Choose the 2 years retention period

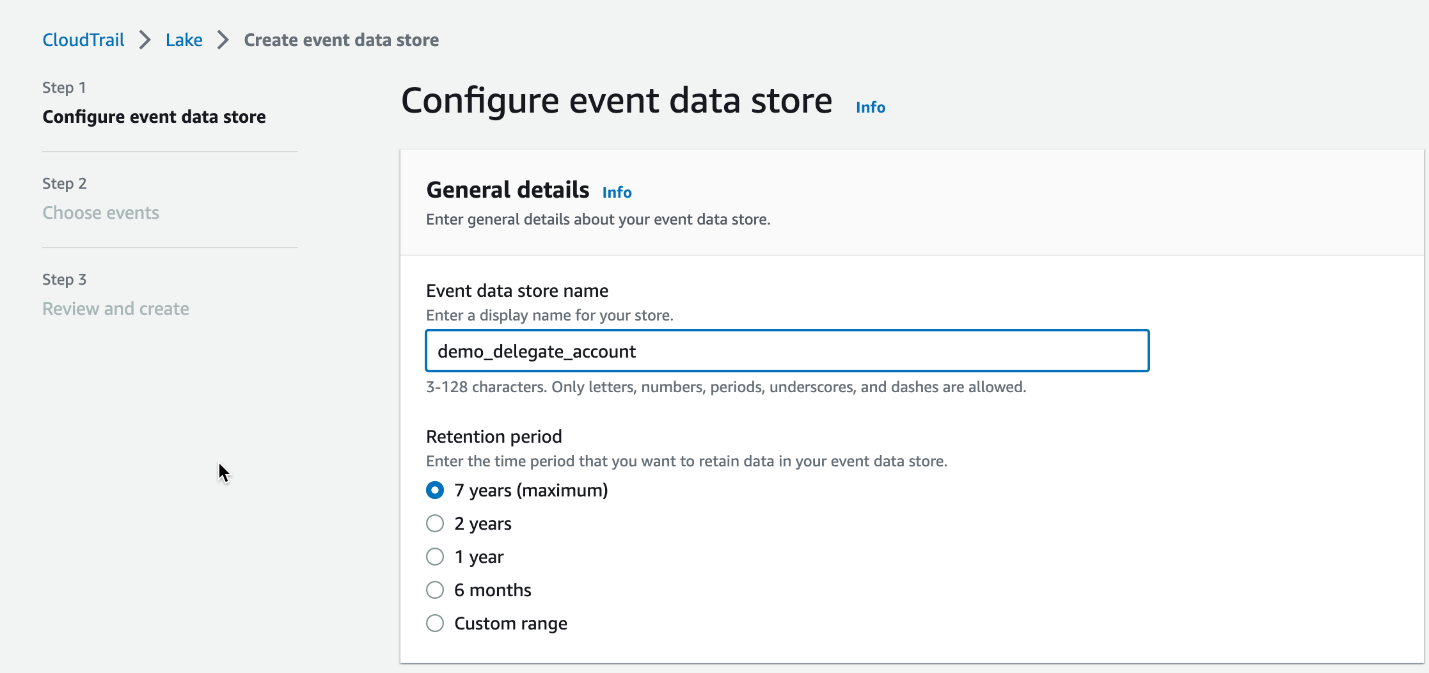435,523
